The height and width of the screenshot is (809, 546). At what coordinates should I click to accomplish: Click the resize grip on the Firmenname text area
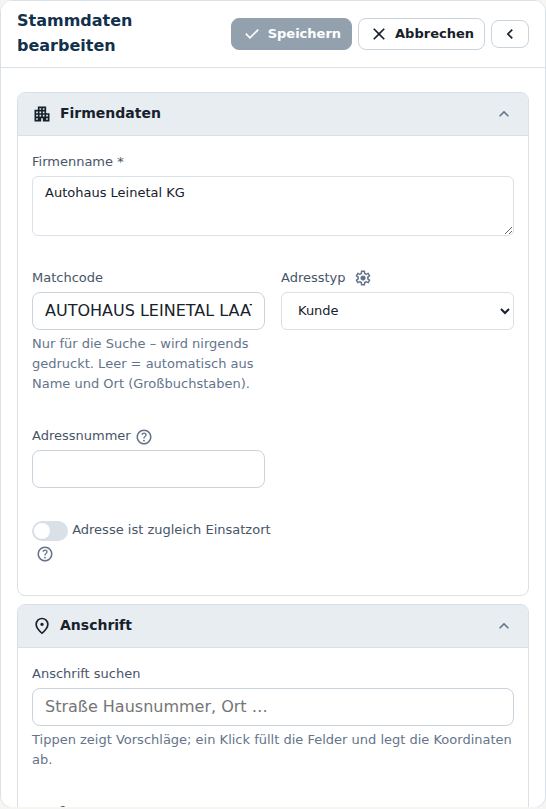[508, 230]
